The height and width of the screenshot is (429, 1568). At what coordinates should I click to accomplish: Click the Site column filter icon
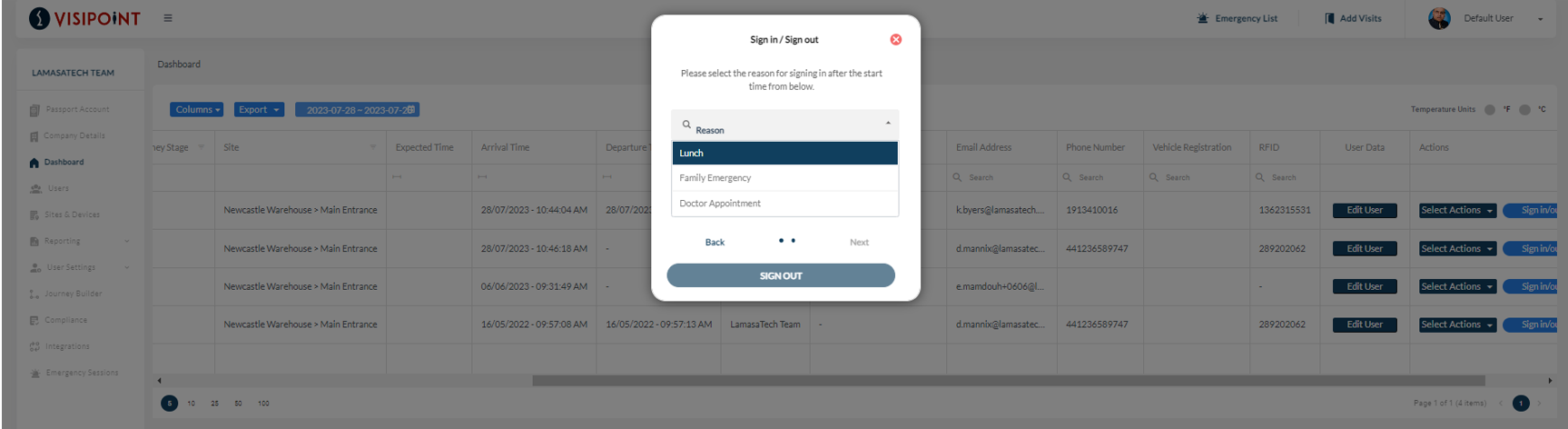(372, 147)
